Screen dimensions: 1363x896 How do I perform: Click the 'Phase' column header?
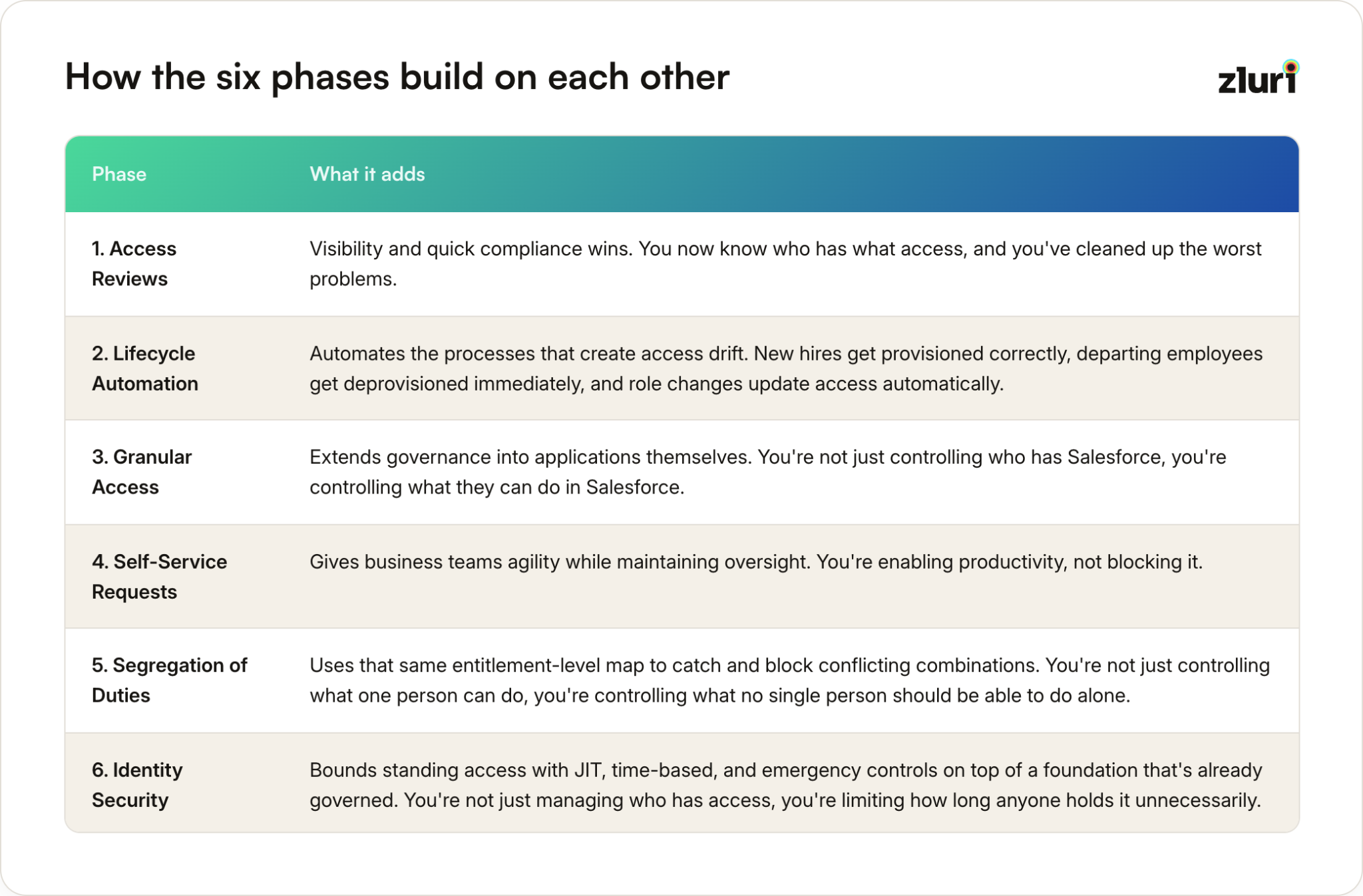(119, 174)
